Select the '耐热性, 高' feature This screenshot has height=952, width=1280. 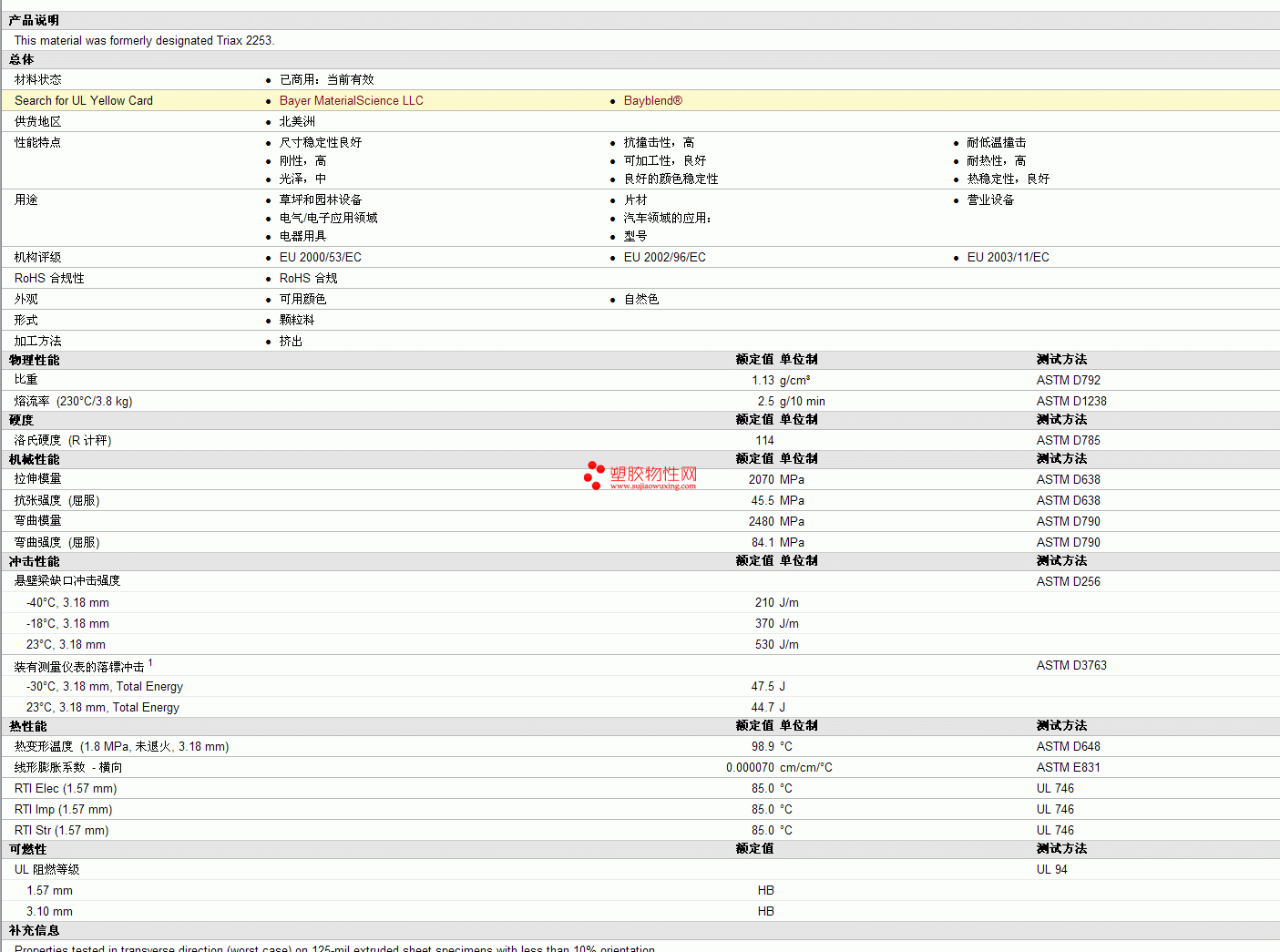pos(997,160)
